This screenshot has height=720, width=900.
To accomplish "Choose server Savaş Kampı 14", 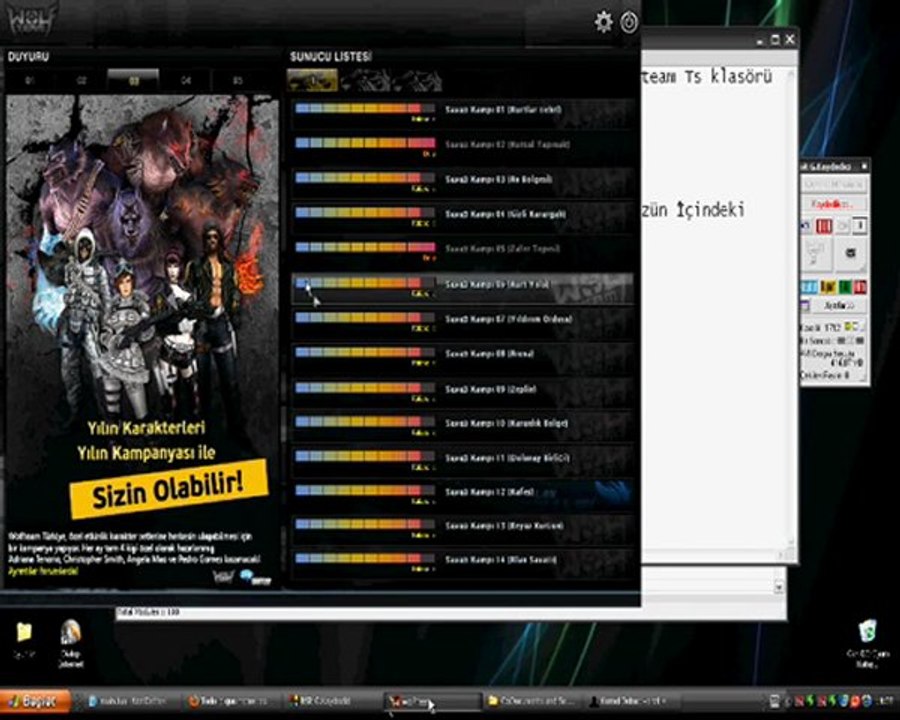I will tap(464, 563).
